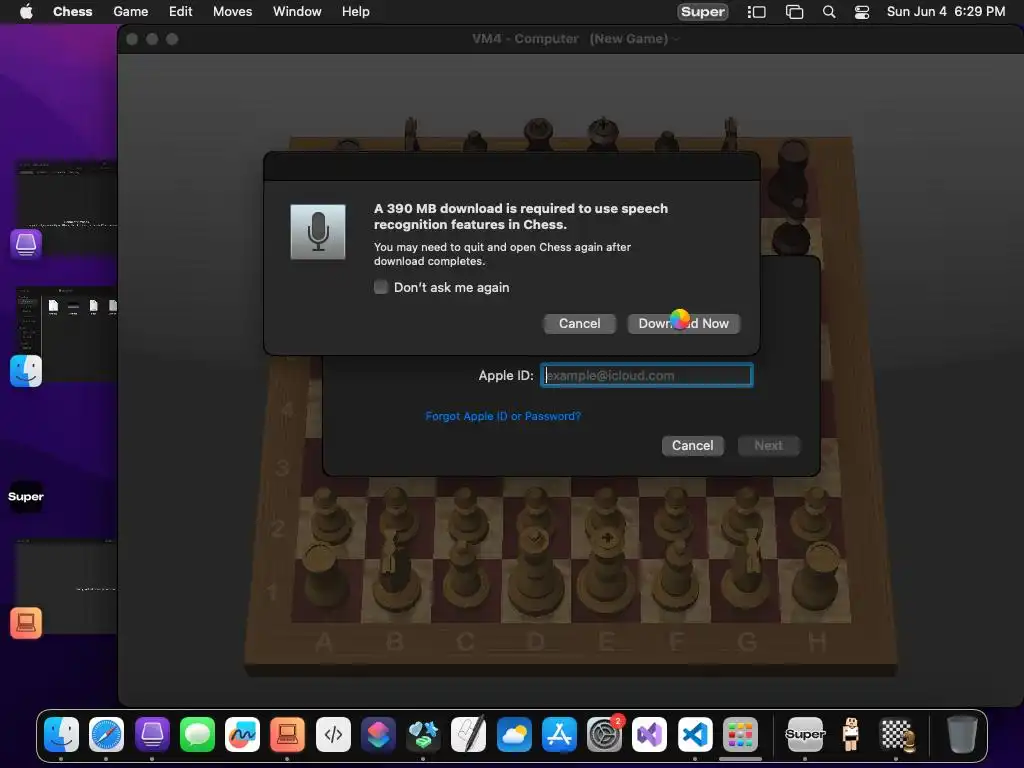Open the Help menu
Screen dimensions: 1024x768
coord(355,12)
